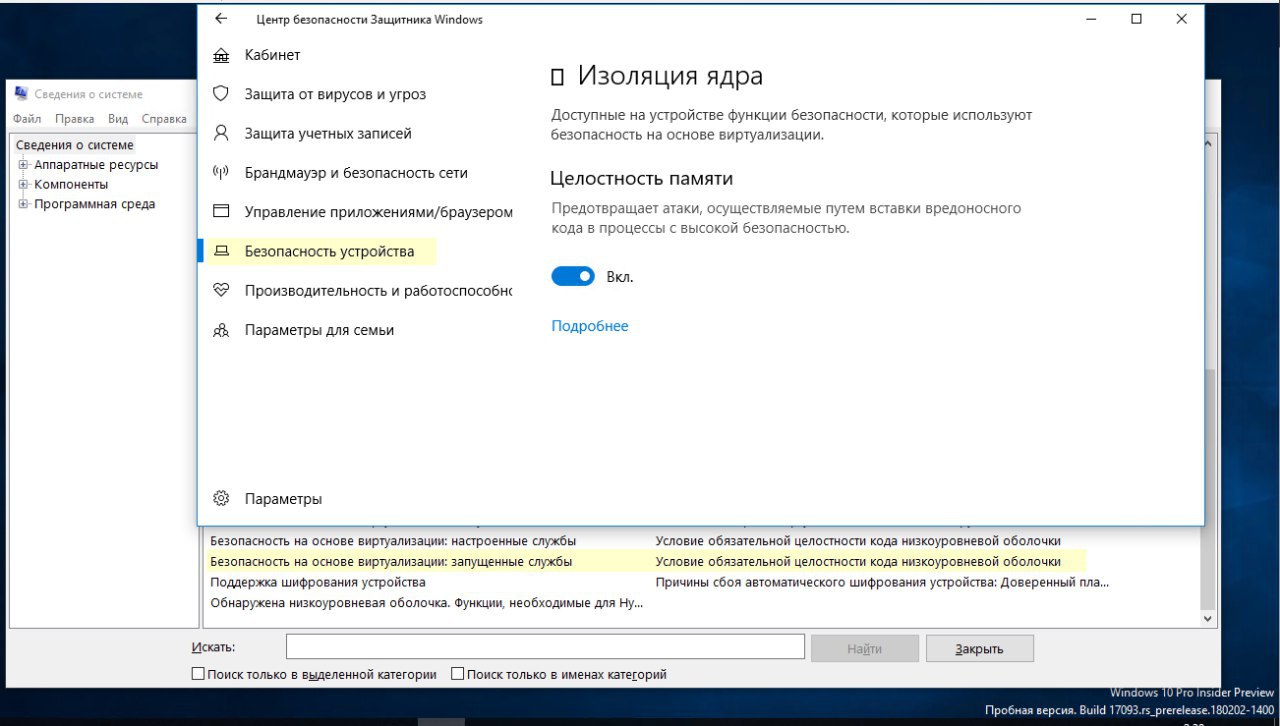Check Поиск только в именах категорий

(457, 674)
